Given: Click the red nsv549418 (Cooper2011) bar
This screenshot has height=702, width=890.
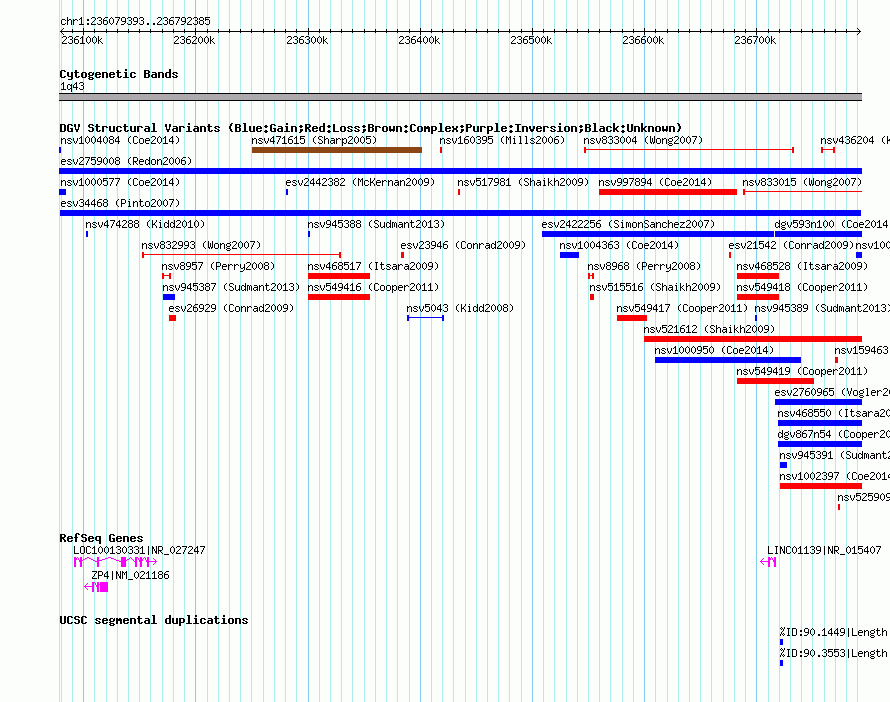Looking at the screenshot, I should click(758, 297).
